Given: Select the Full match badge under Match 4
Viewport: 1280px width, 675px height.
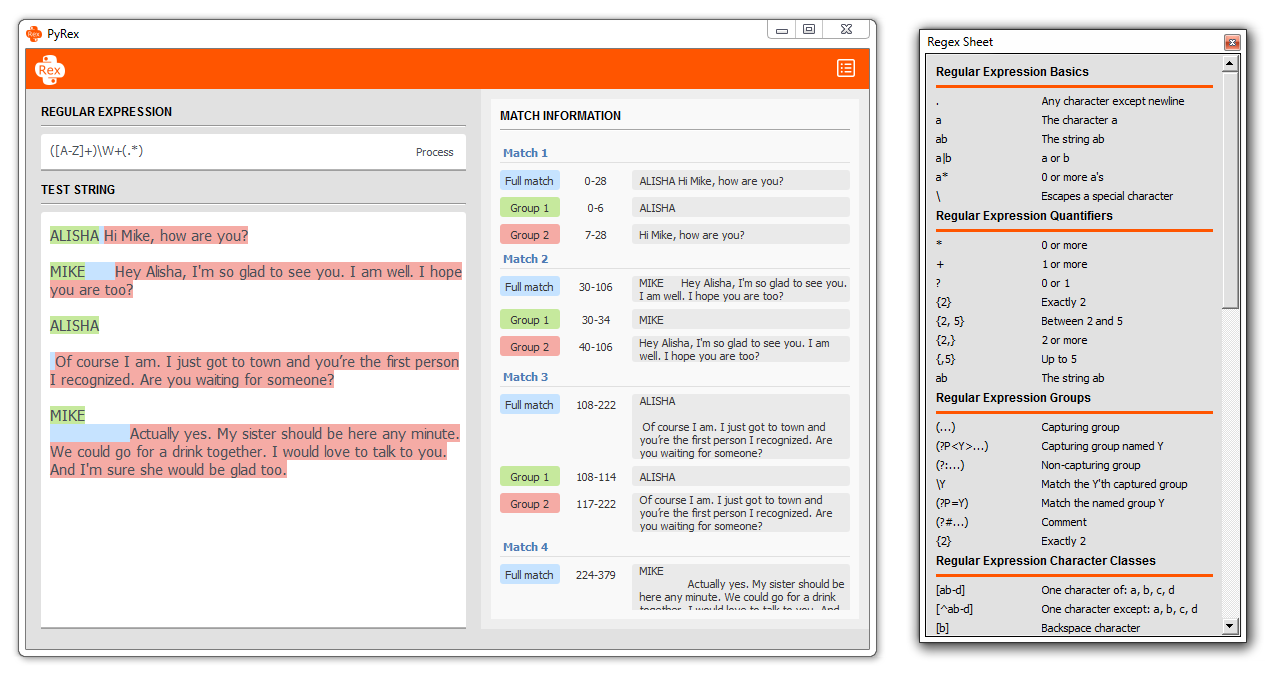Looking at the screenshot, I should 529,575.
